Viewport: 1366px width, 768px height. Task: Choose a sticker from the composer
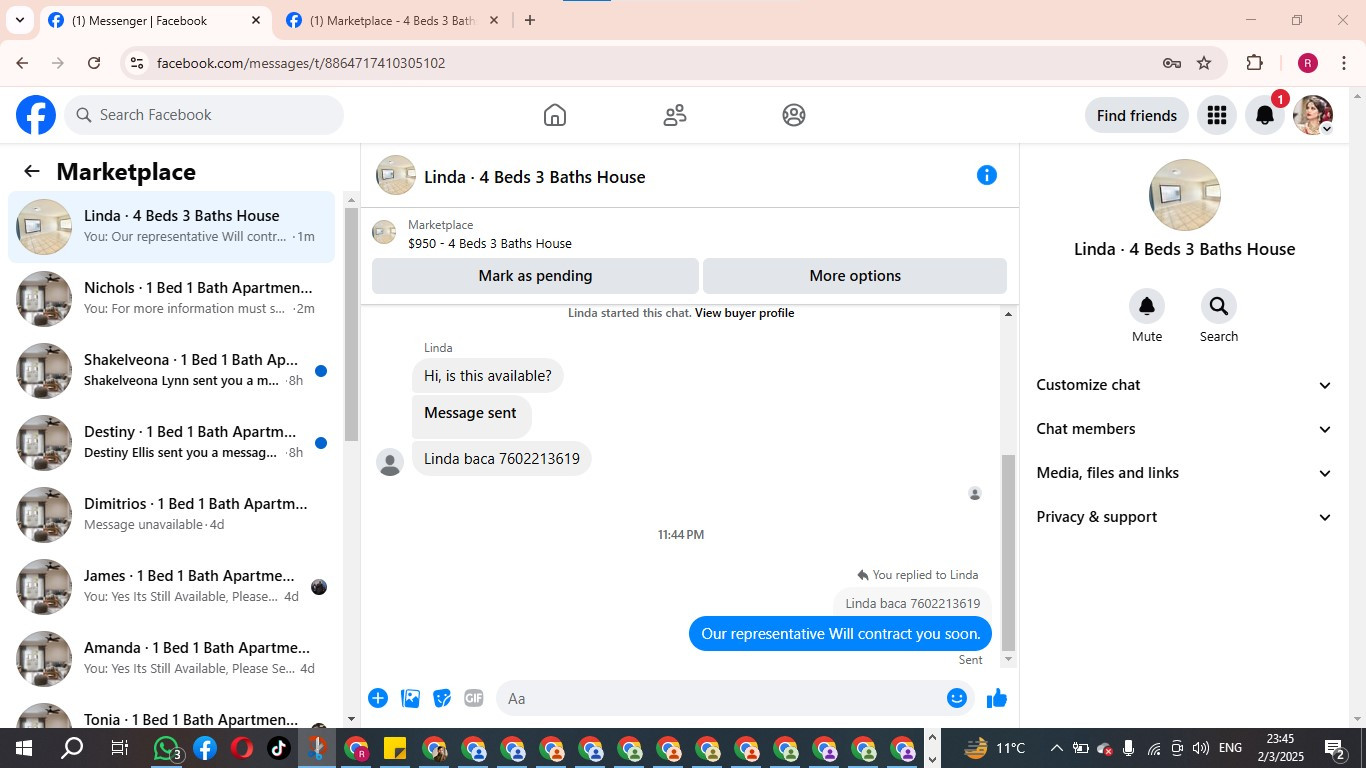click(x=442, y=698)
